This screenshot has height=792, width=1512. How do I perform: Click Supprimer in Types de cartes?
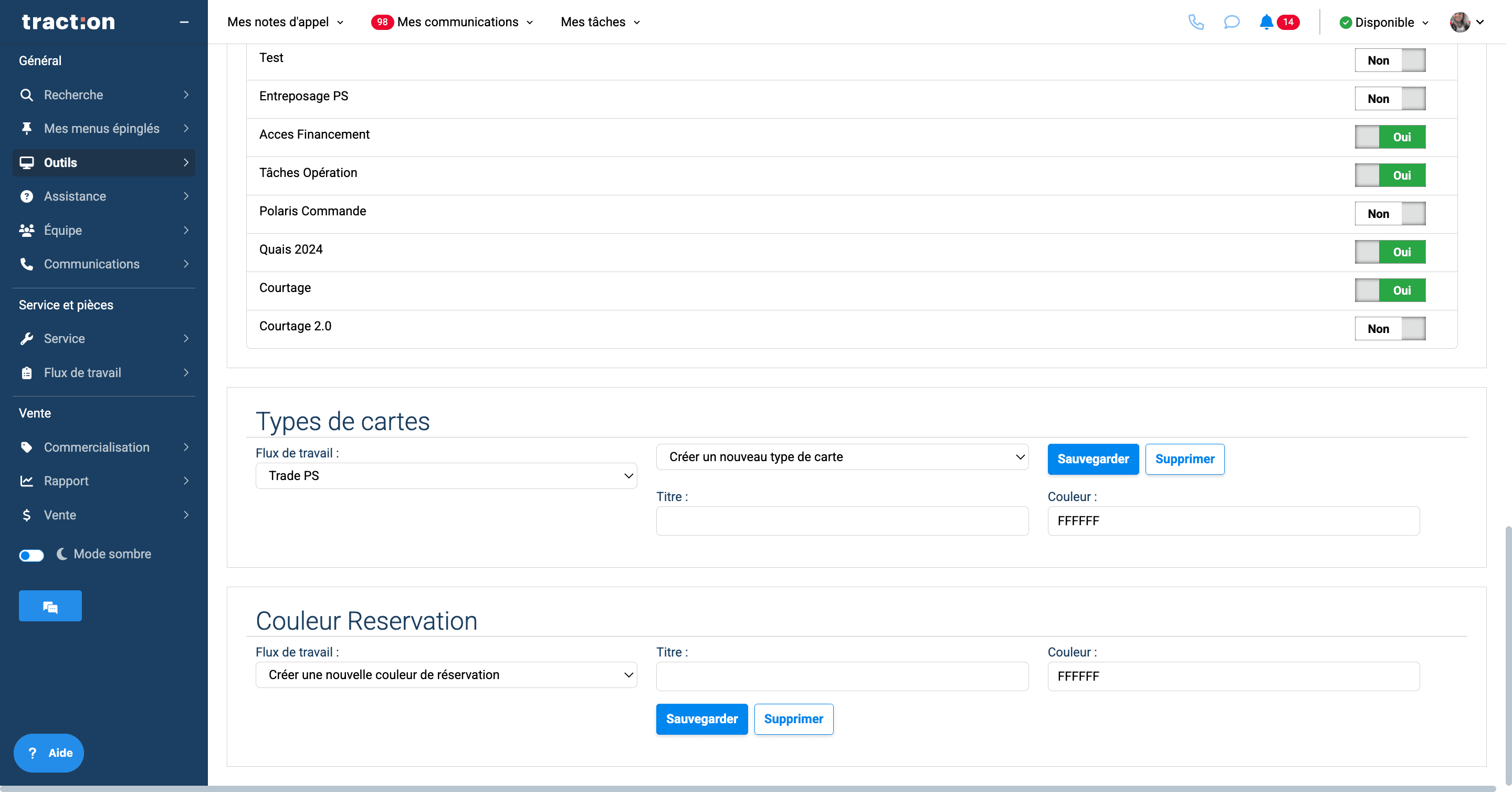click(1184, 458)
